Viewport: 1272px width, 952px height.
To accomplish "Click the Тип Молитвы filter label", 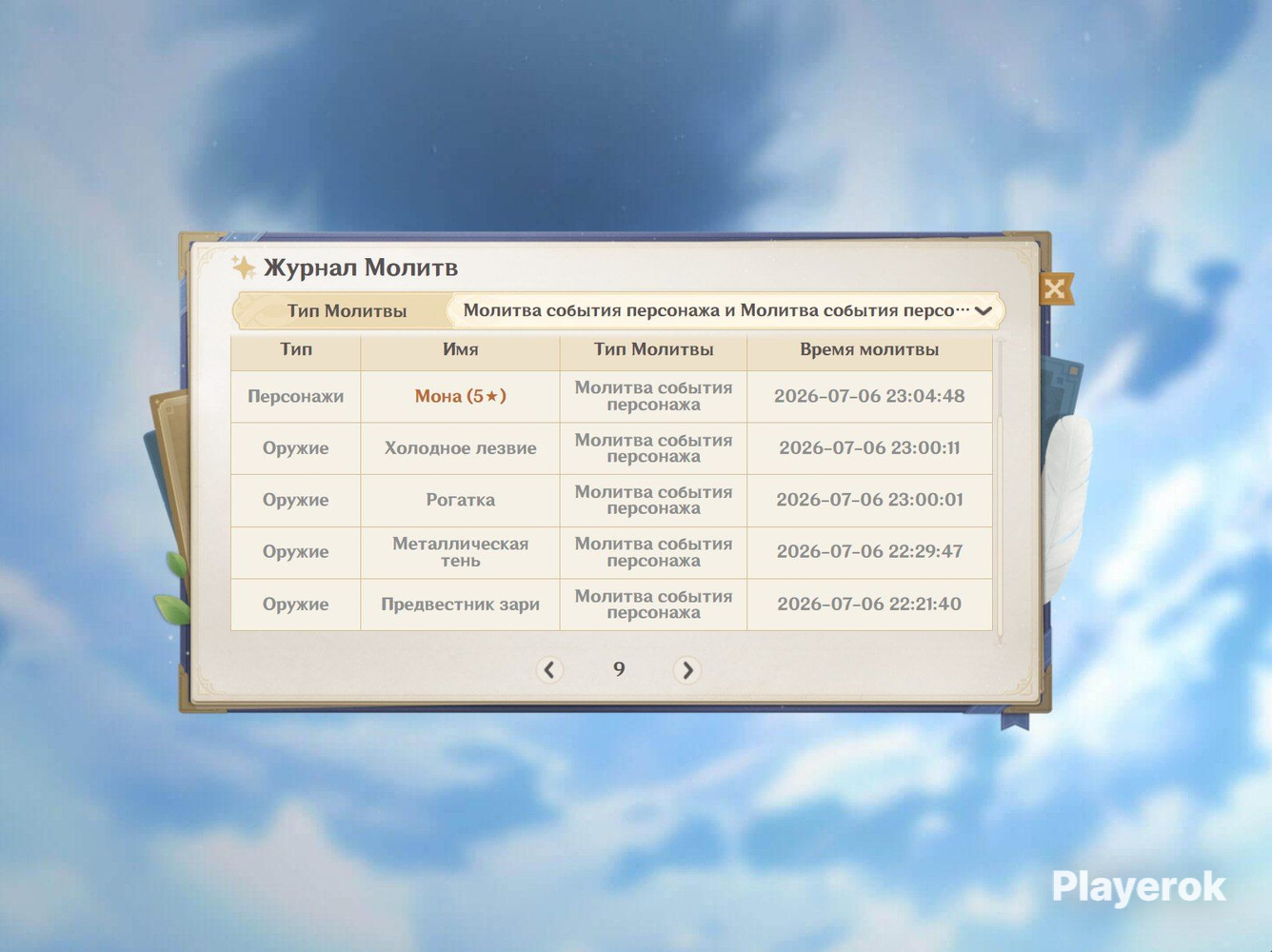I will (x=347, y=310).
